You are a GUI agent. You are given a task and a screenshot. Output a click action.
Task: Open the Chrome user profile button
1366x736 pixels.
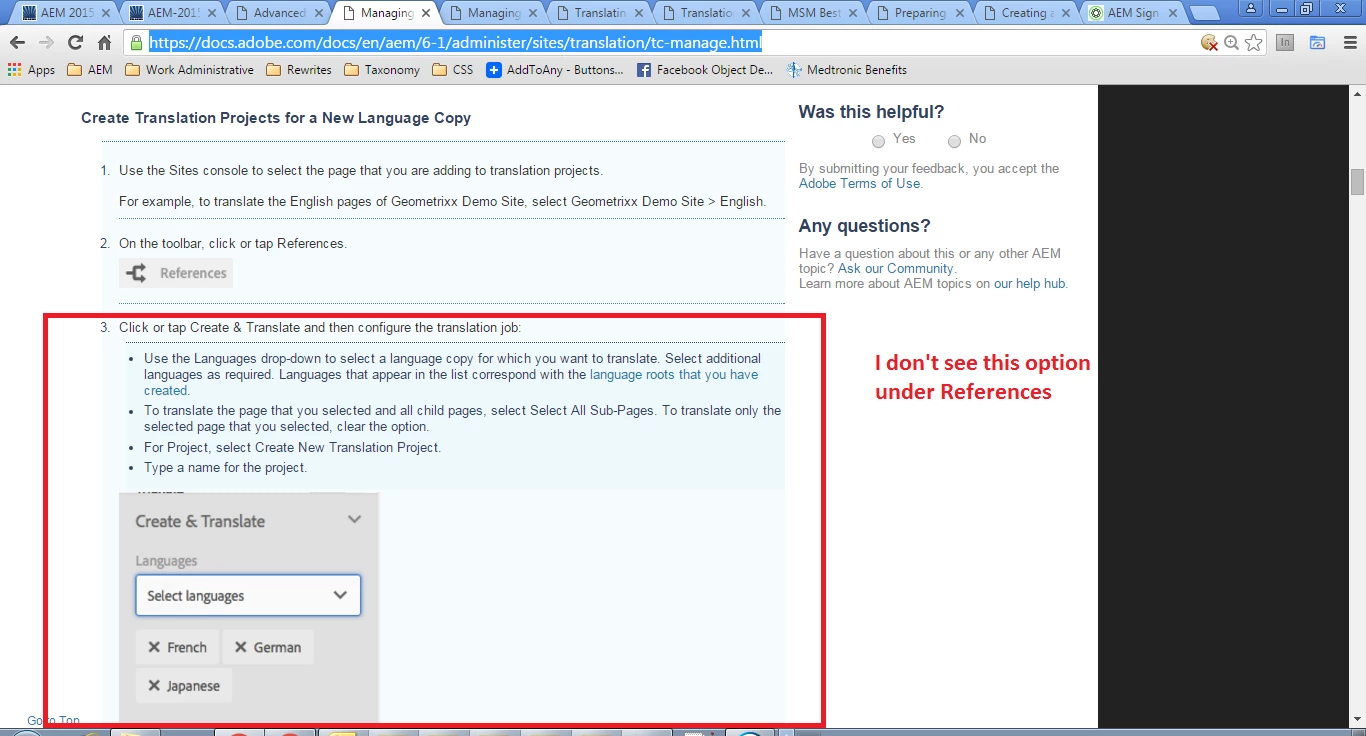(x=1251, y=7)
